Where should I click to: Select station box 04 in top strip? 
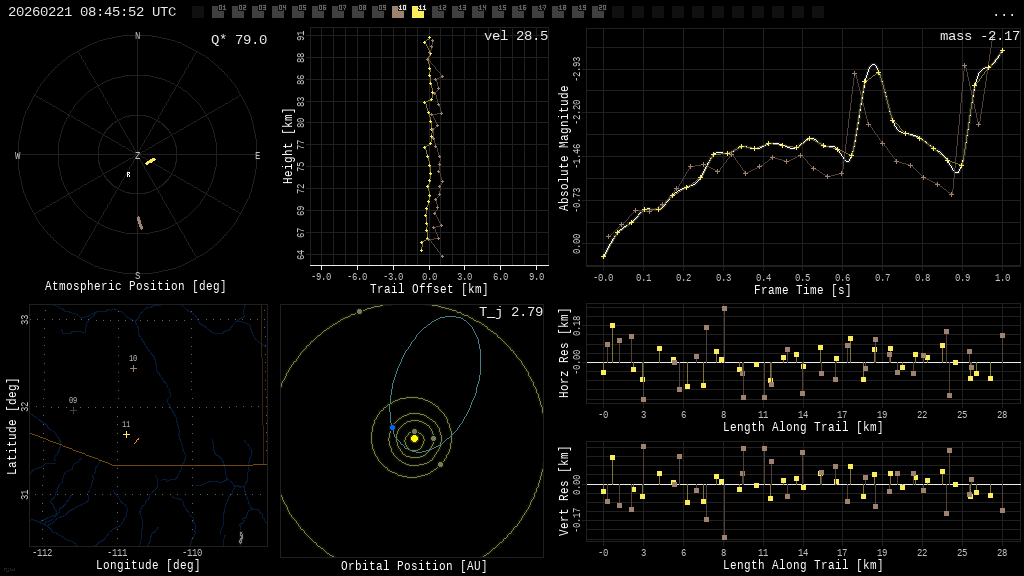pyautogui.click(x=278, y=12)
